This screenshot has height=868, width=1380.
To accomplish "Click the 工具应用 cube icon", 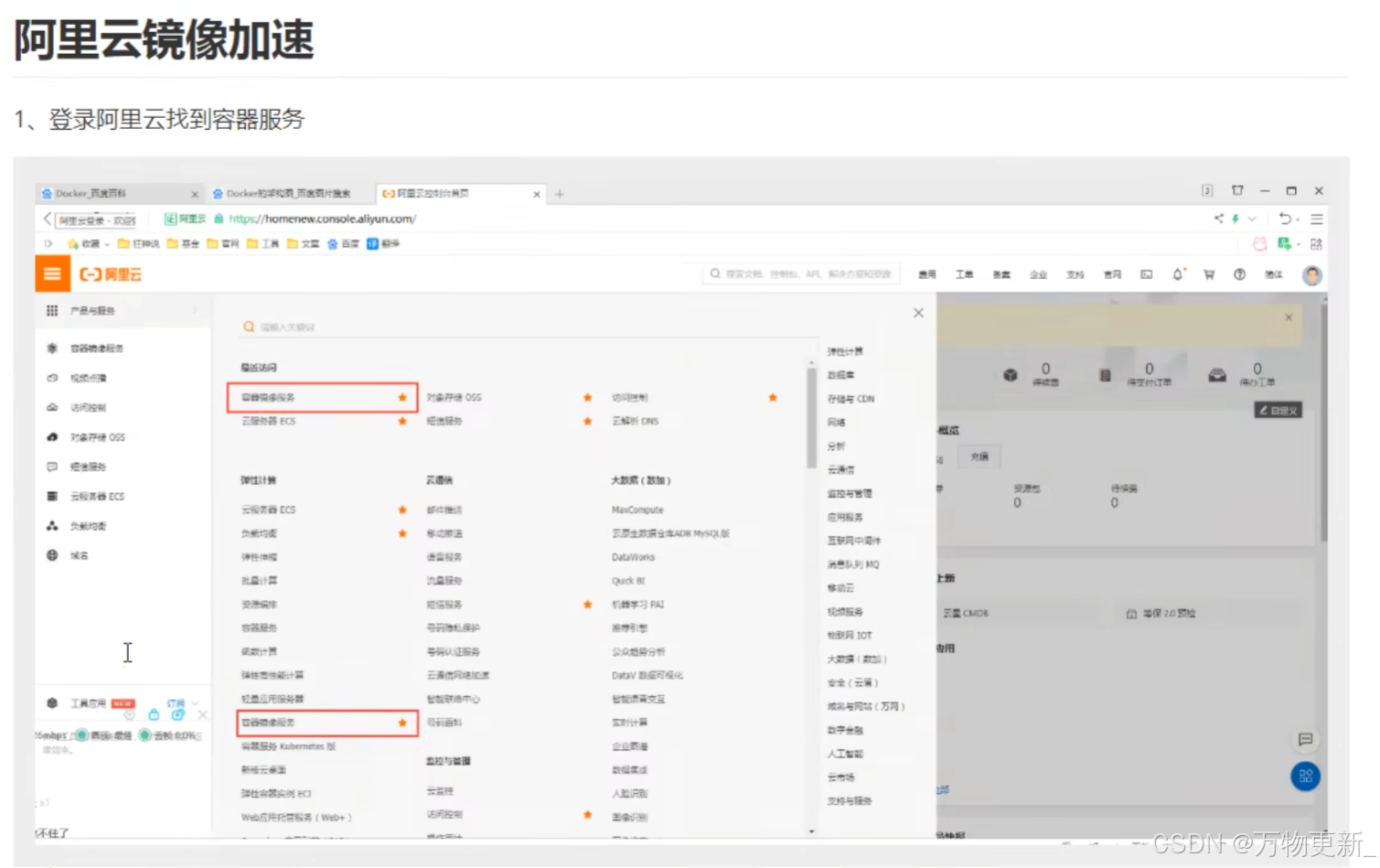I will click(x=52, y=703).
